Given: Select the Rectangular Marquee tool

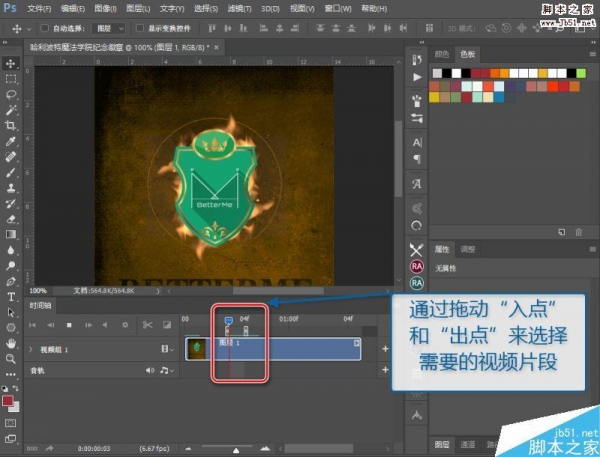Looking at the screenshot, I should 11,78.
